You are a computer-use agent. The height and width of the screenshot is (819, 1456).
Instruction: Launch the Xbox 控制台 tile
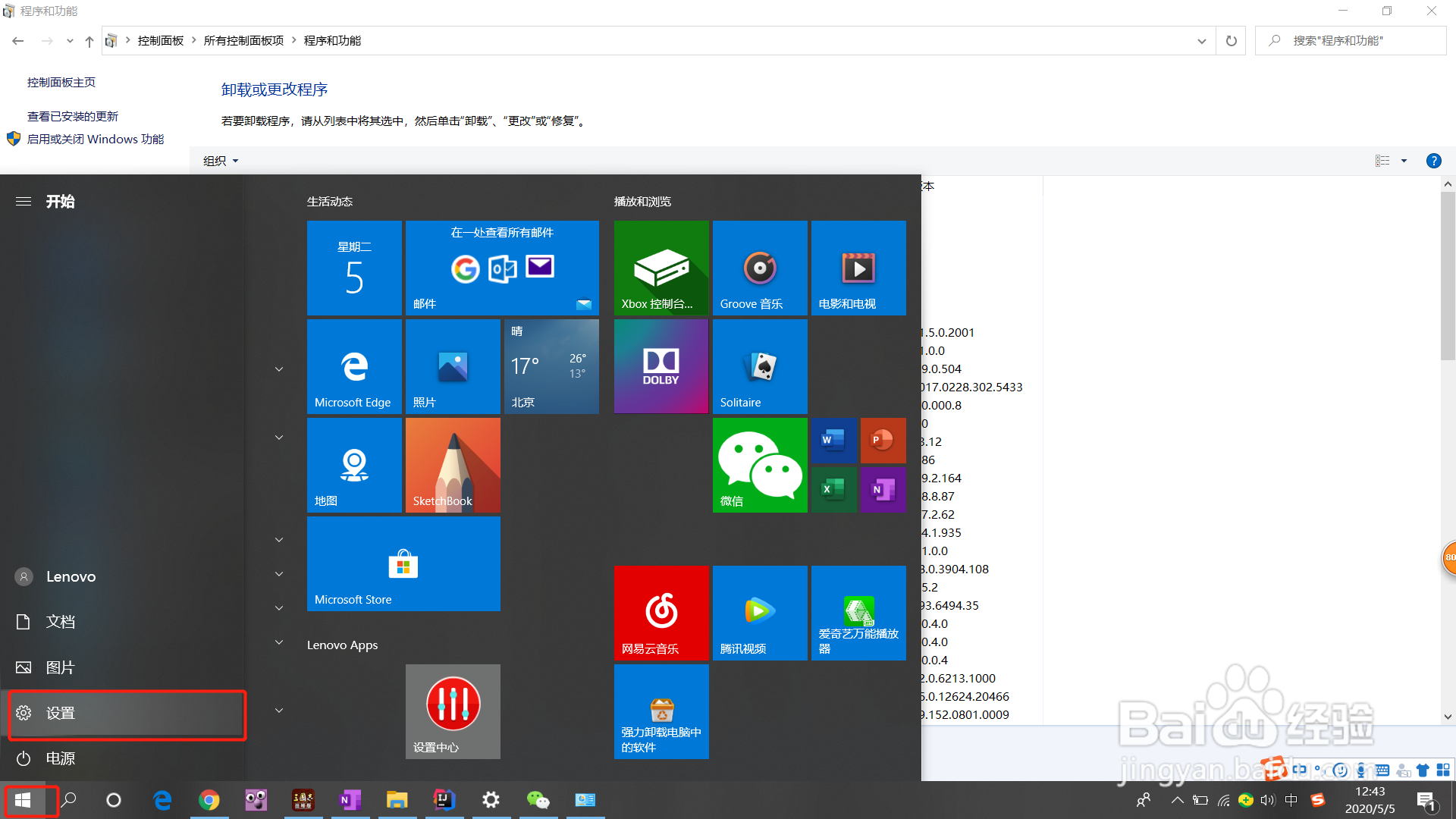[x=661, y=268]
